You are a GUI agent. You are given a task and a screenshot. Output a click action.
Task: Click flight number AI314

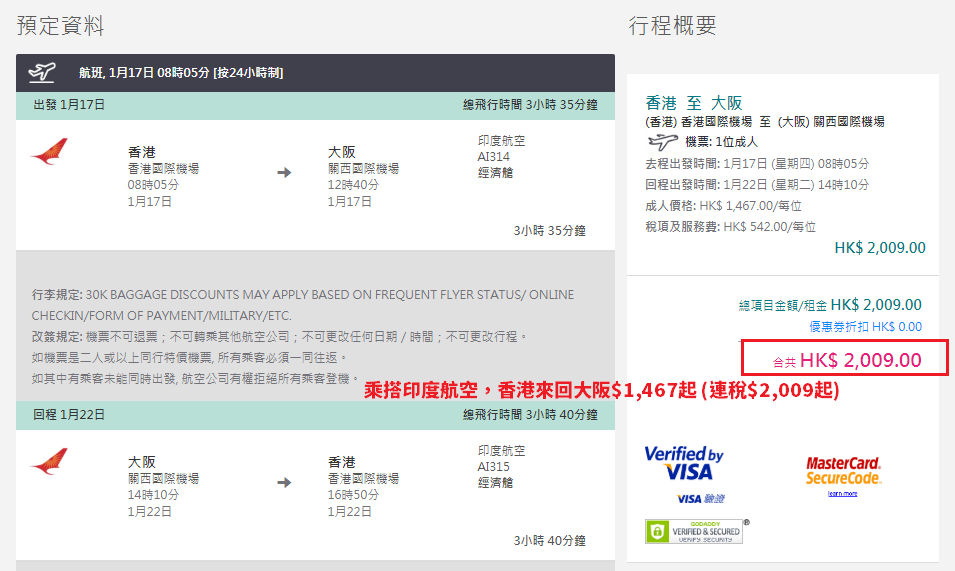[493, 156]
